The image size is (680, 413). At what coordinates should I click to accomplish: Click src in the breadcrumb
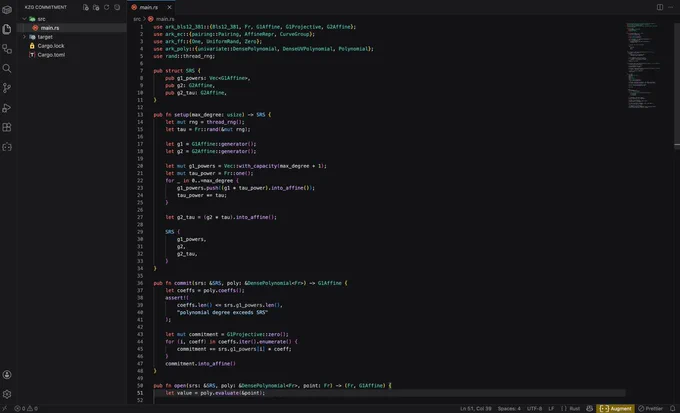(x=137, y=19)
